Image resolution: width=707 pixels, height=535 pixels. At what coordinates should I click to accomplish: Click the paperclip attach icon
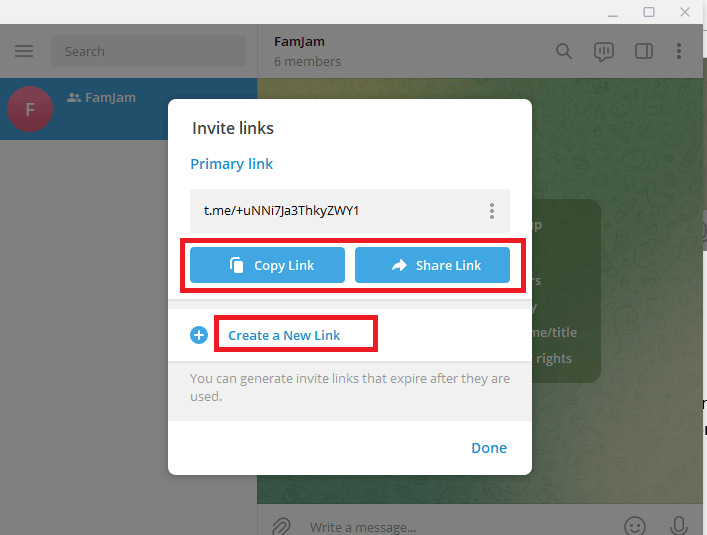281,526
